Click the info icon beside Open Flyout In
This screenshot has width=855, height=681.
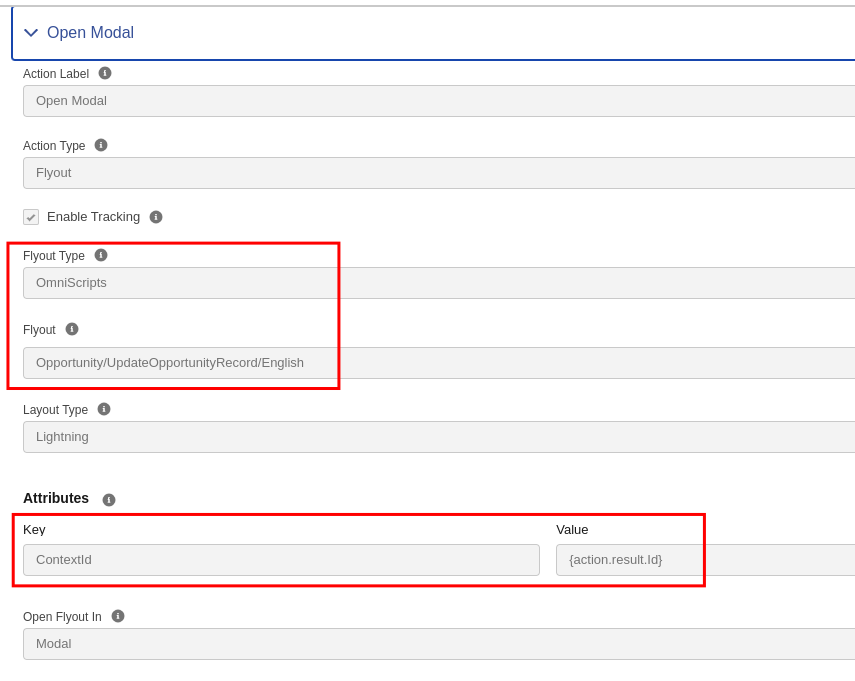(x=118, y=616)
